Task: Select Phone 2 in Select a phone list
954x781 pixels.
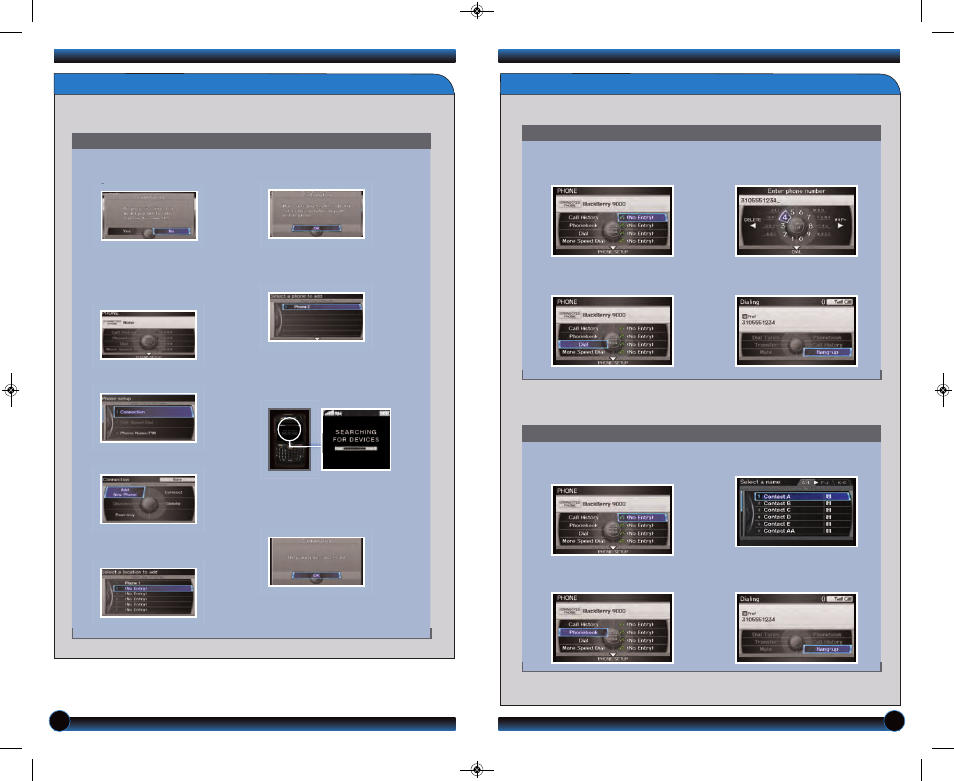Action: [x=320, y=307]
